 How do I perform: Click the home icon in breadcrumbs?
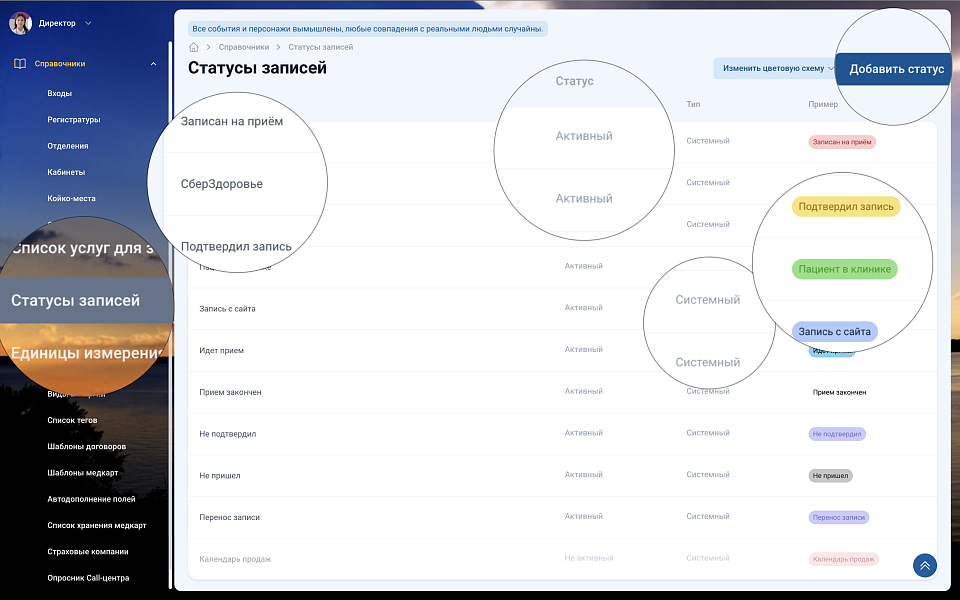coord(193,47)
